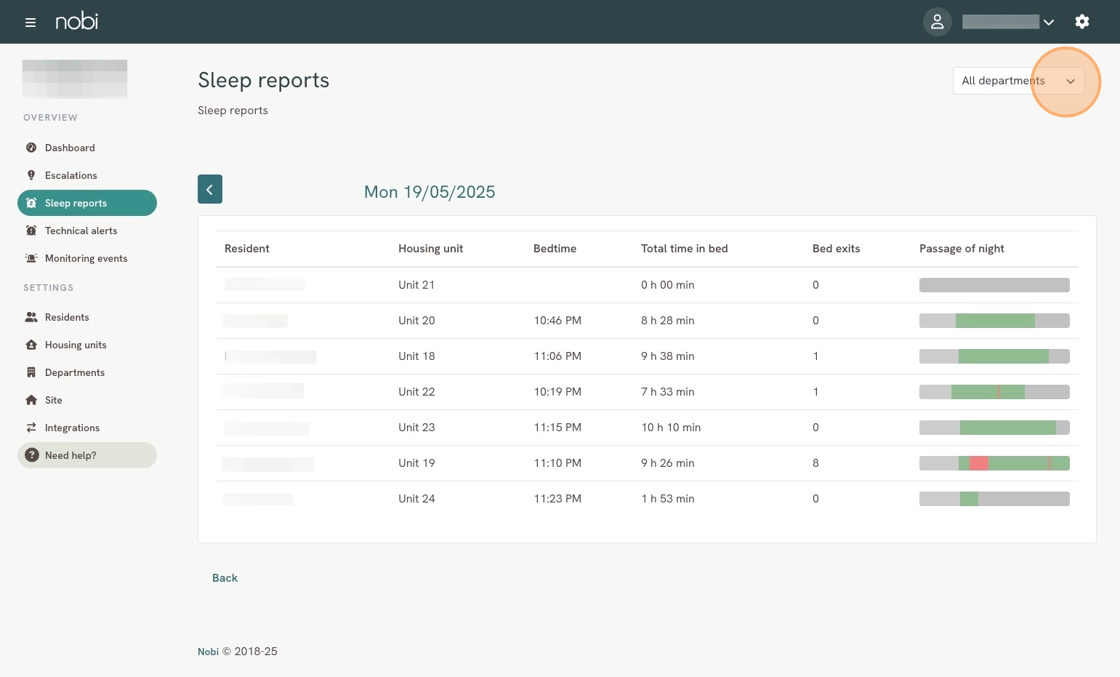Screen dimensions: 1120x677
Task: Open settings gear icon
Action: [1082, 22]
